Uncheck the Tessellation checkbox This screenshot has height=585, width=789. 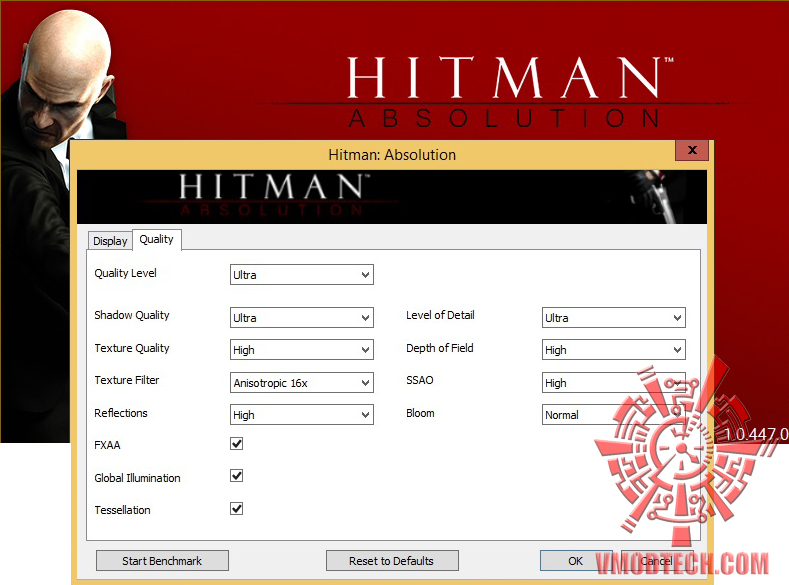point(236,509)
